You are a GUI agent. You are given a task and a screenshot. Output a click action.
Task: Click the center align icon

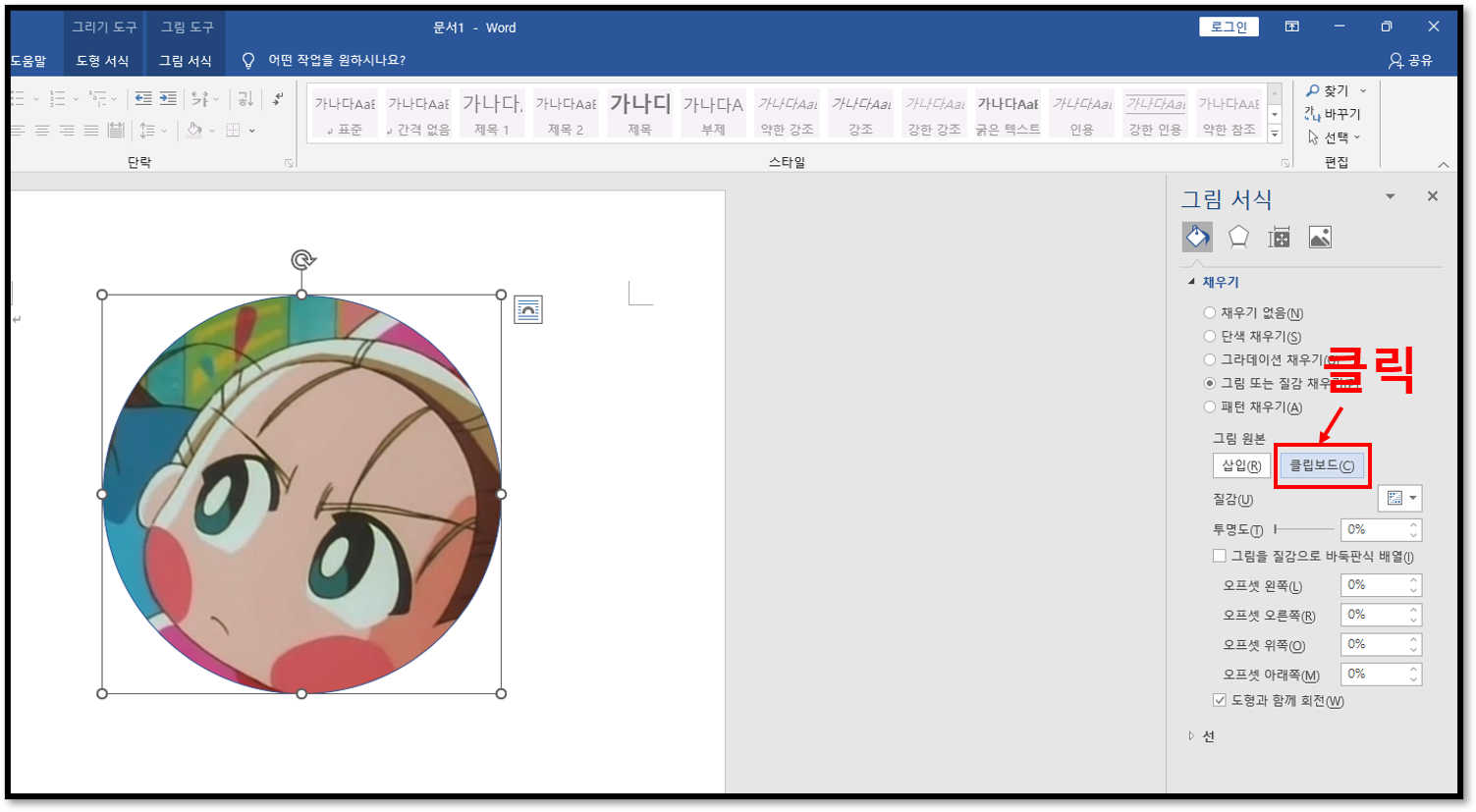tap(42, 130)
